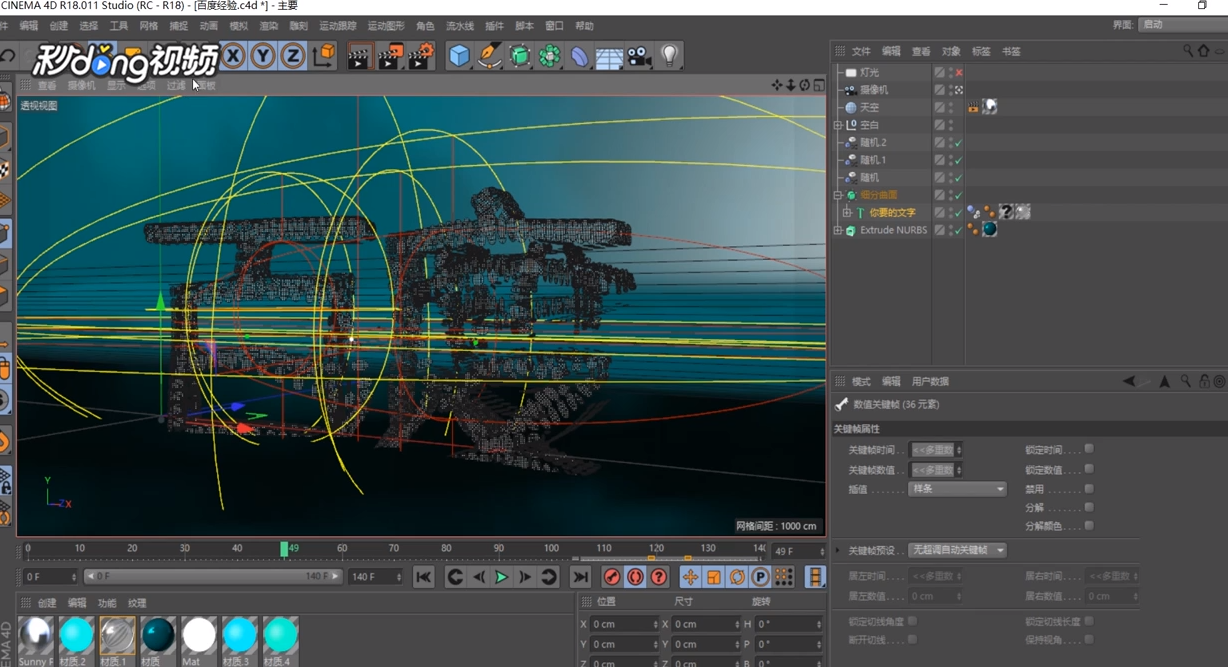
Task: Click the X position input field
Action: (x=620, y=625)
